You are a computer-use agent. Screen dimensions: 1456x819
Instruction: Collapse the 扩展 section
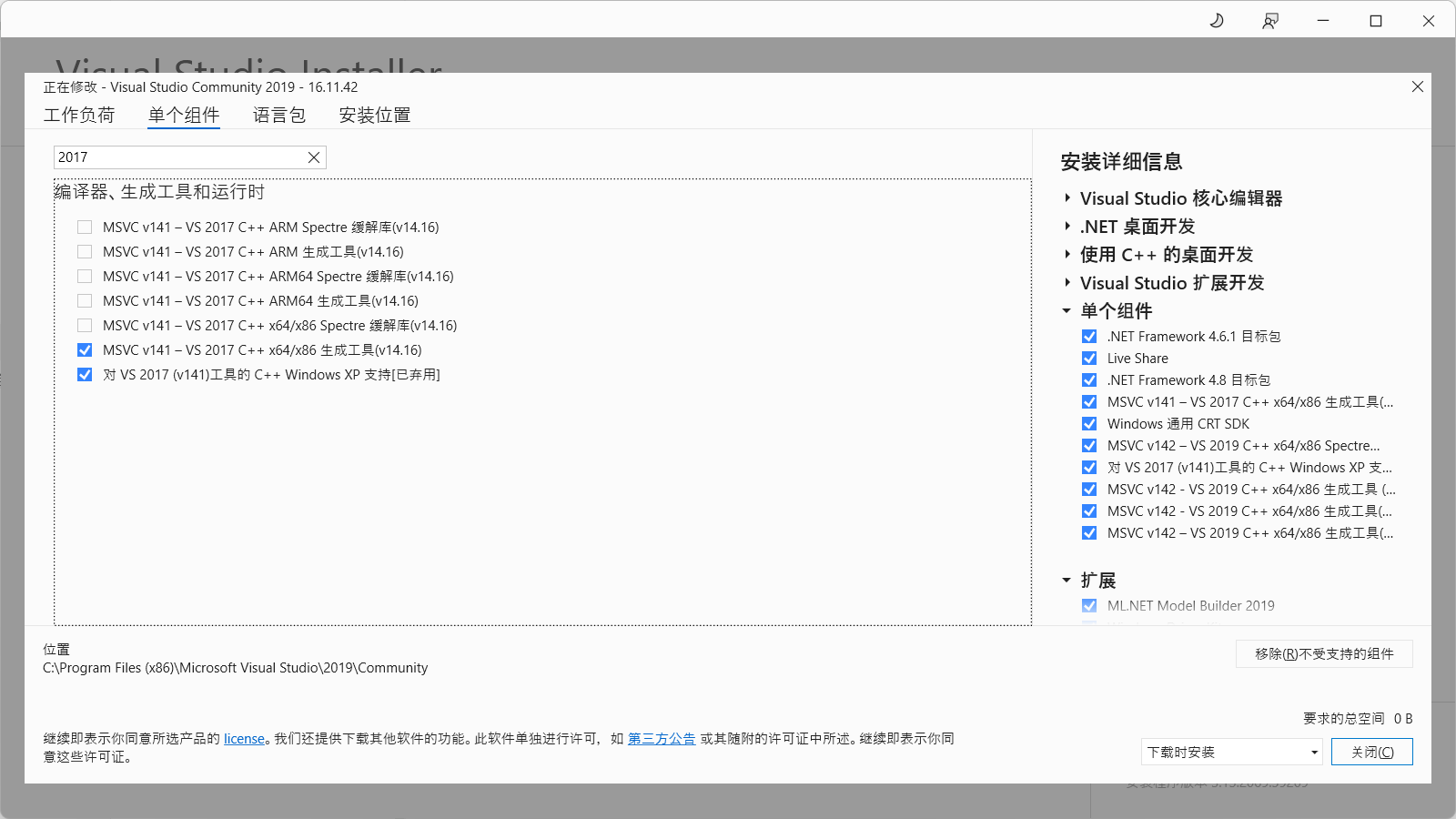click(x=1067, y=581)
